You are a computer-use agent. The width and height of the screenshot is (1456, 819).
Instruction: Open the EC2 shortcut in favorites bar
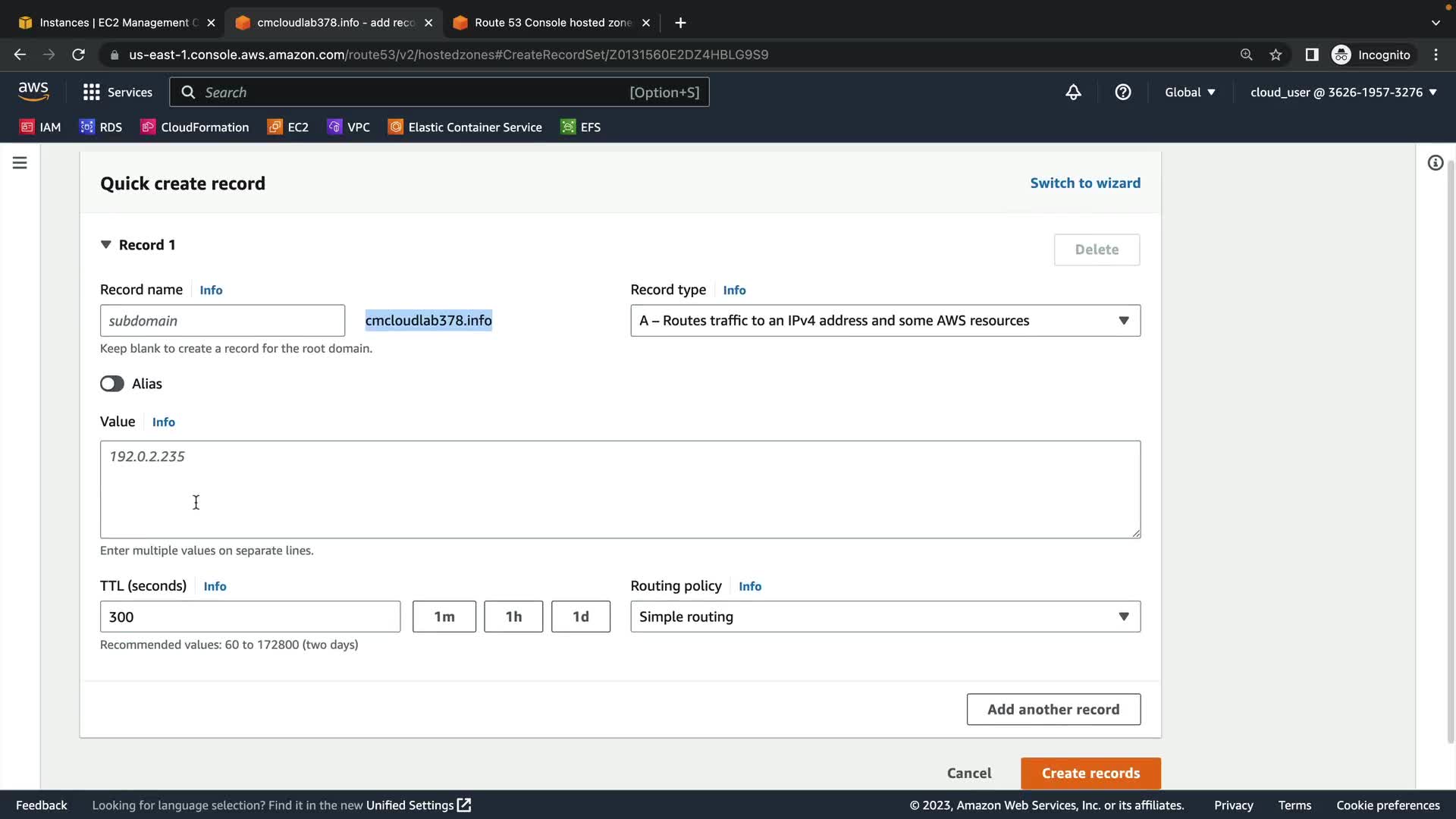point(288,127)
